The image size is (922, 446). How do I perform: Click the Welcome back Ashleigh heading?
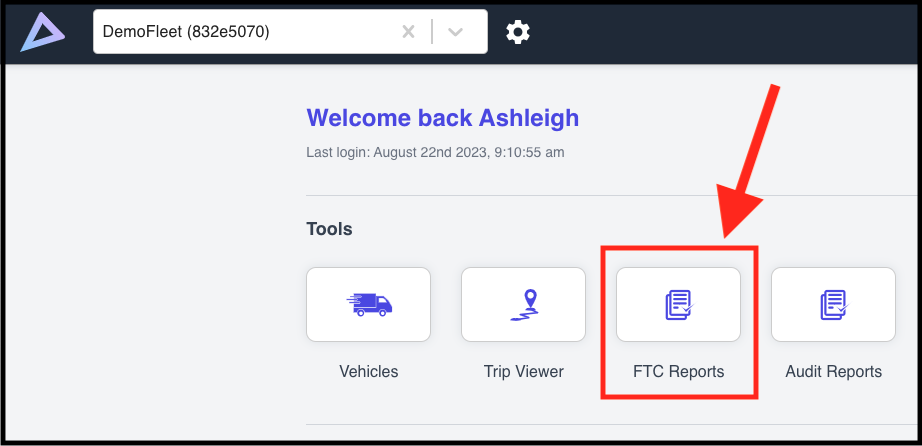(442, 118)
